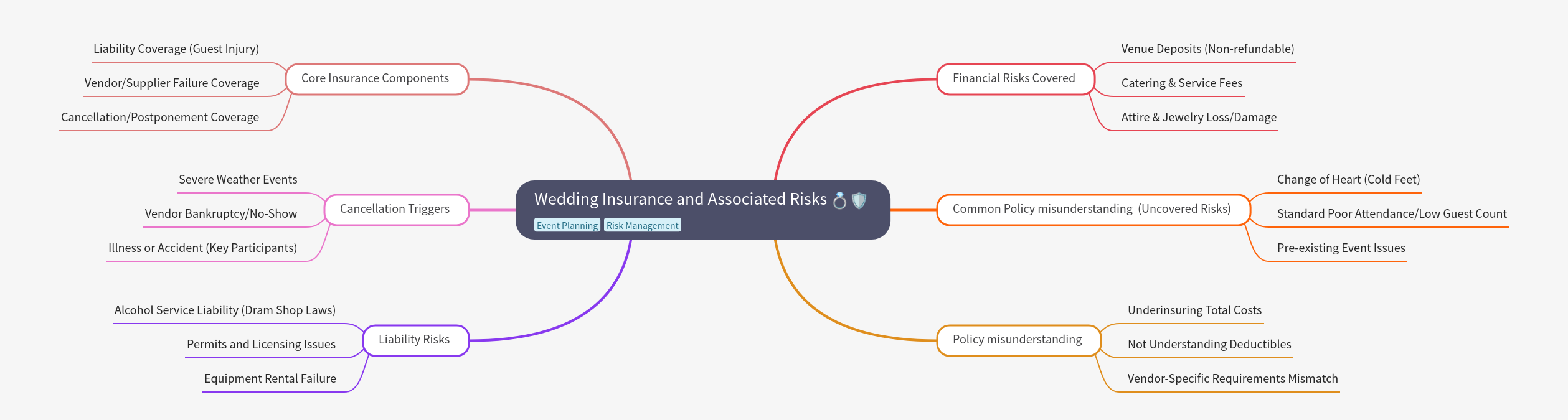
Task: Select the Financial Risks Covered node
Action: (1014, 79)
